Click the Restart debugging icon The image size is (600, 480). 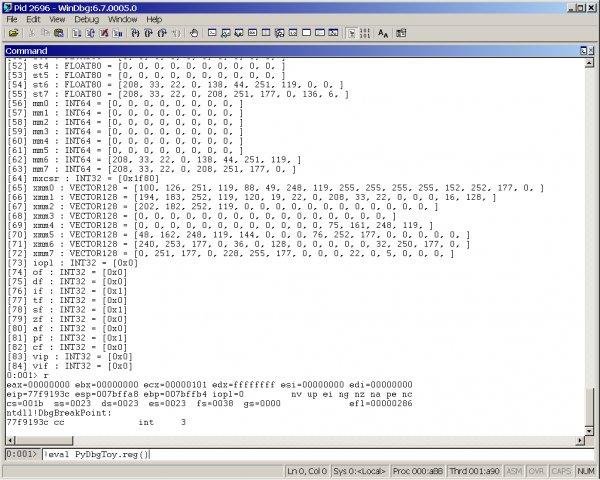(x=90, y=33)
